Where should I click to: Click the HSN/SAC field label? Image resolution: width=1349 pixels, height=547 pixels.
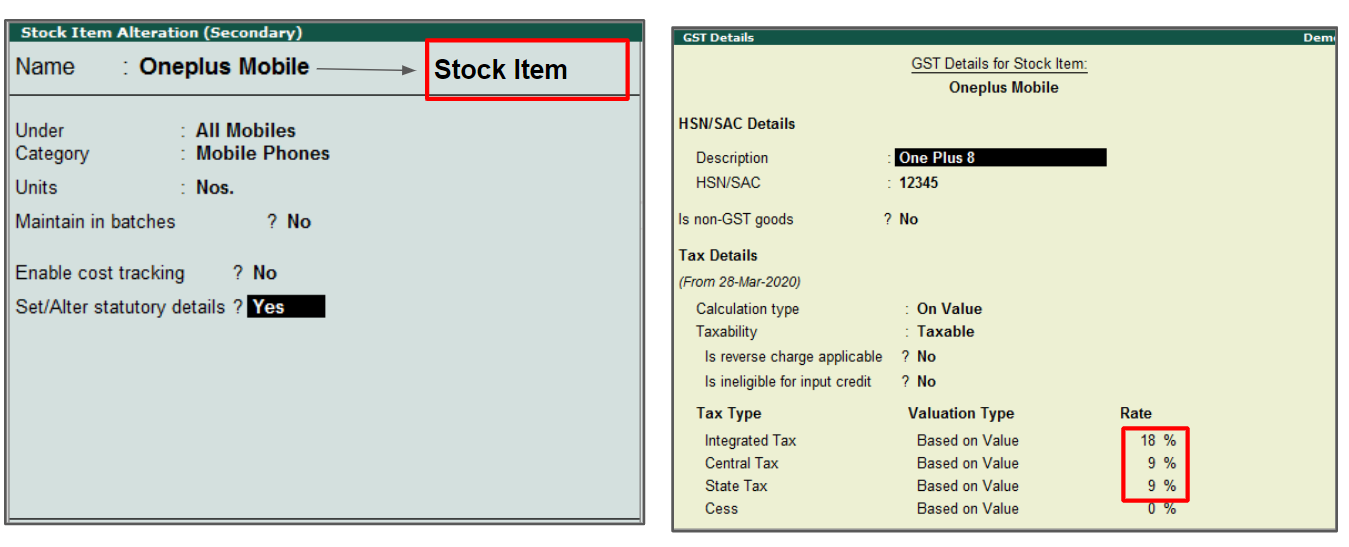(728, 183)
